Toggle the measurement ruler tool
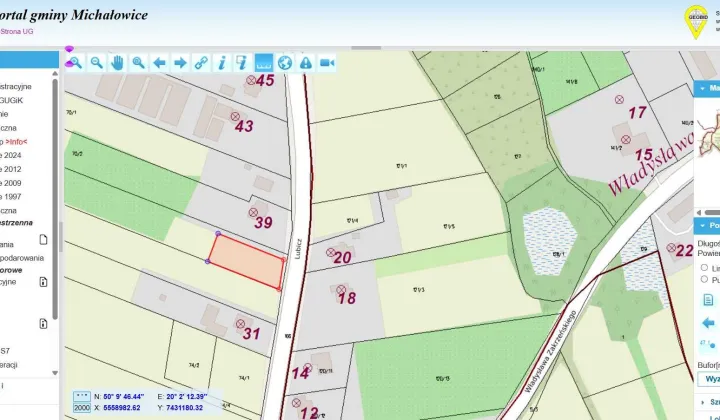The width and height of the screenshot is (720, 420). pyautogui.click(x=264, y=62)
